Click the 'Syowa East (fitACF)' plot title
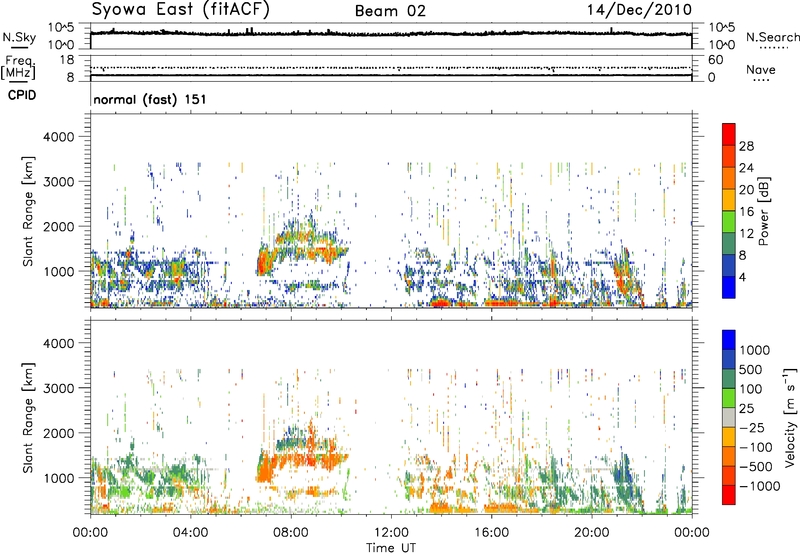800x554 pixels. tap(180, 9)
